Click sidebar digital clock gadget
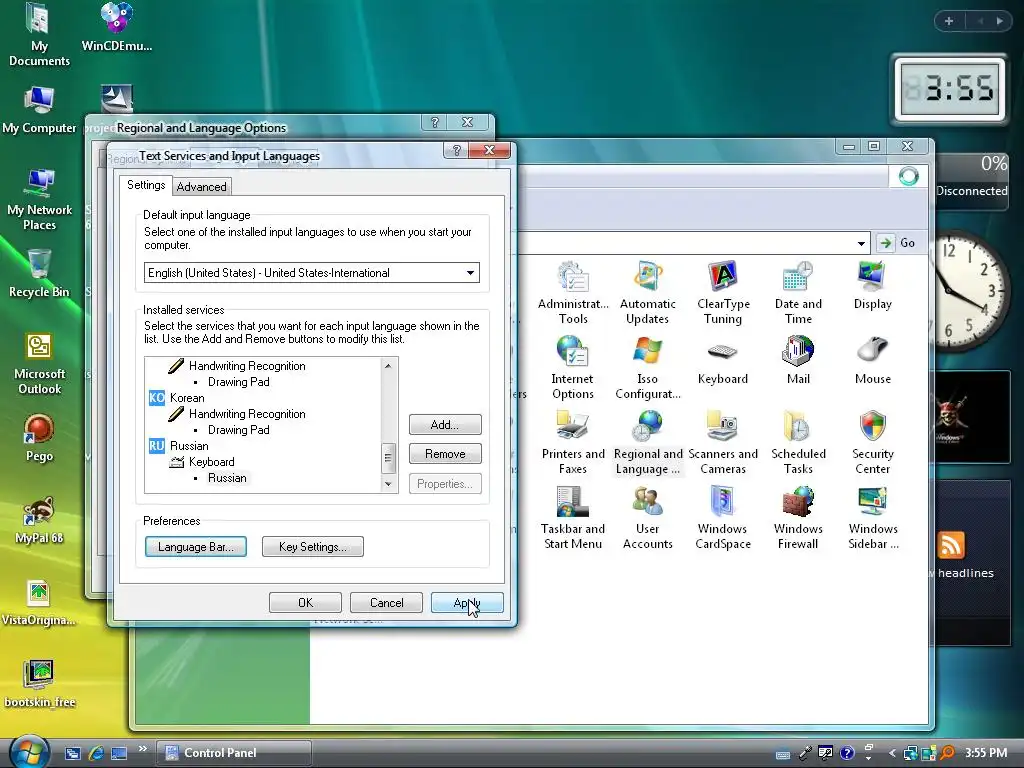1024x768 pixels. coord(950,89)
